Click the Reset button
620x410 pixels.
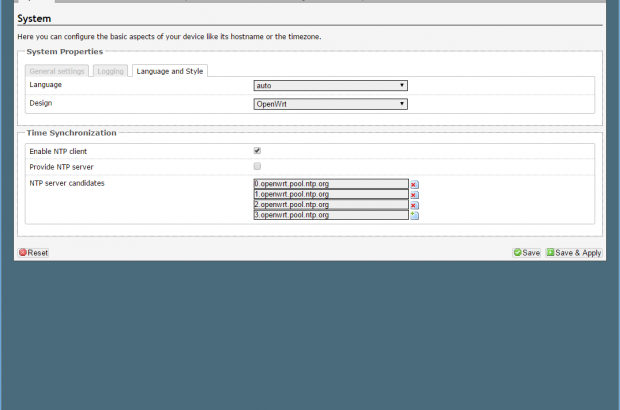(33, 253)
